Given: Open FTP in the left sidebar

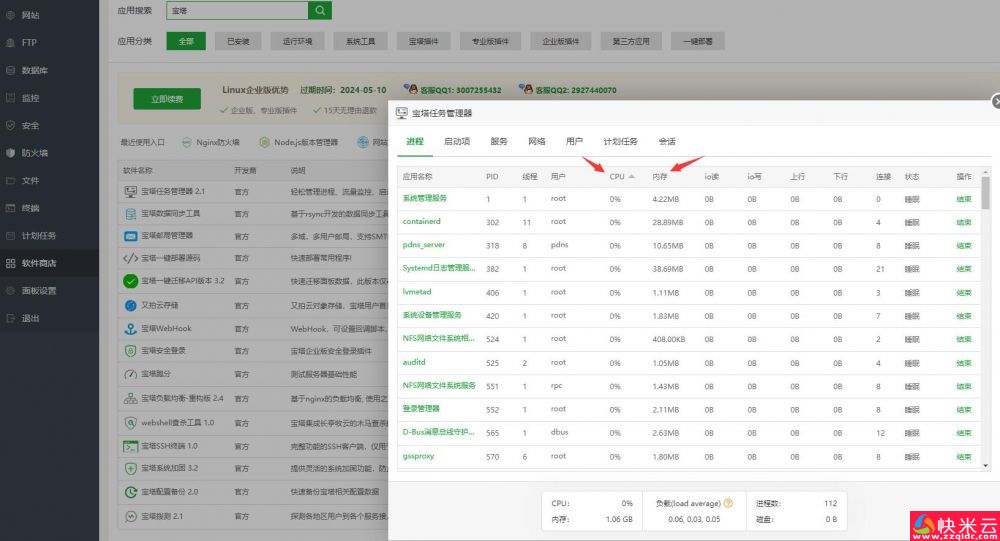Looking at the screenshot, I should tap(29, 43).
